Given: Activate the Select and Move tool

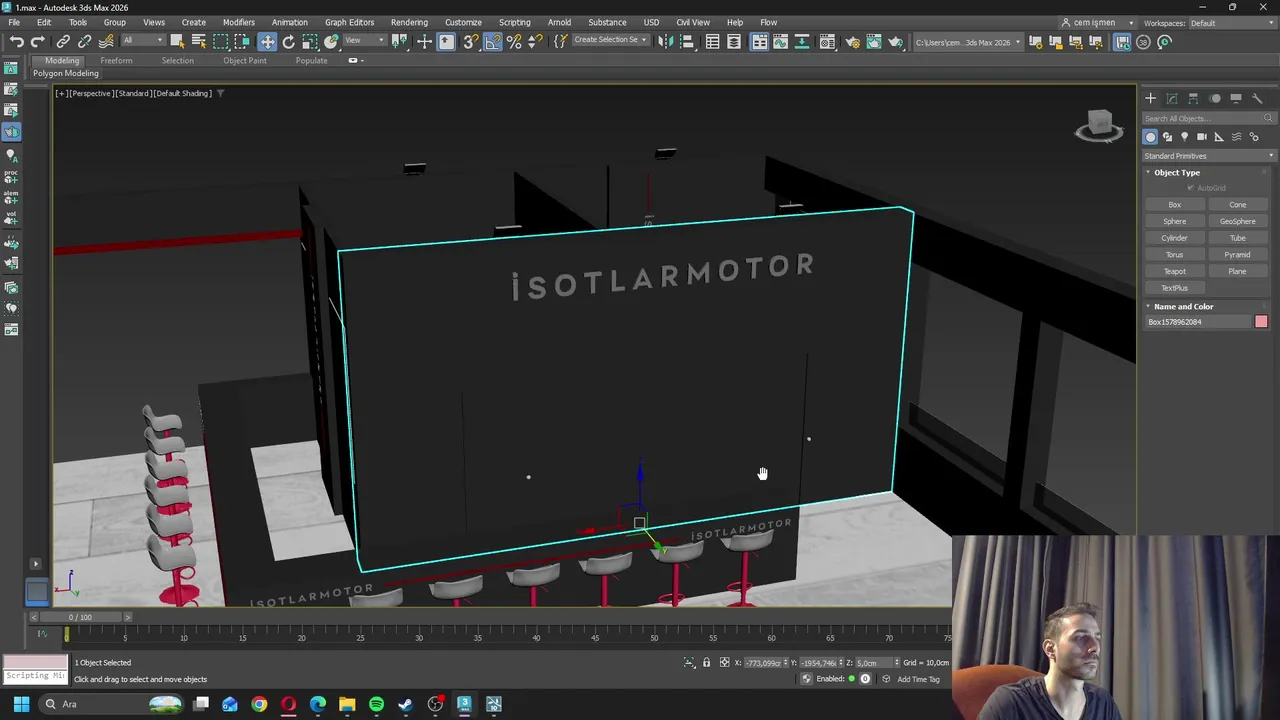Looking at the screenshot, I should pos(267,42).
